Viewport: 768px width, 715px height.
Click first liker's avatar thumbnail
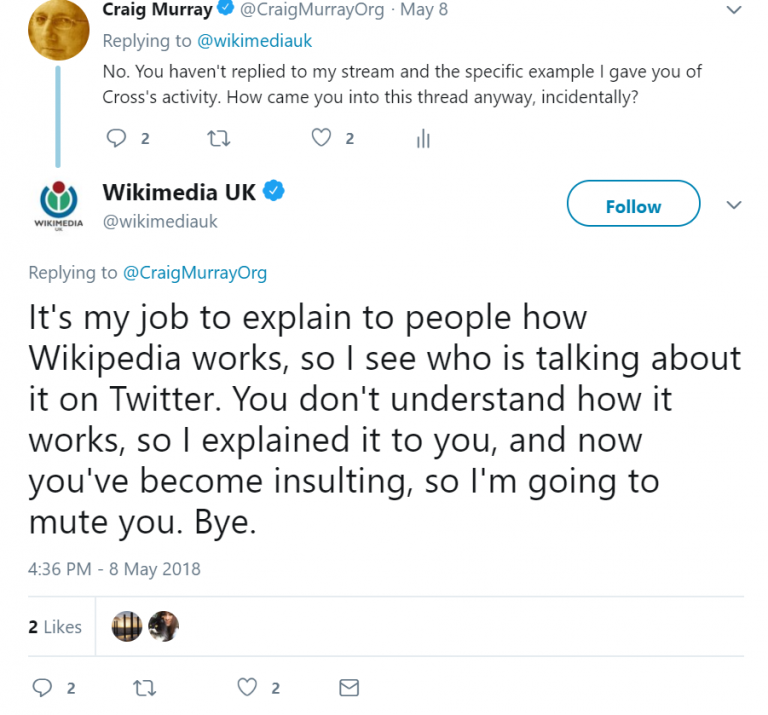127,627
